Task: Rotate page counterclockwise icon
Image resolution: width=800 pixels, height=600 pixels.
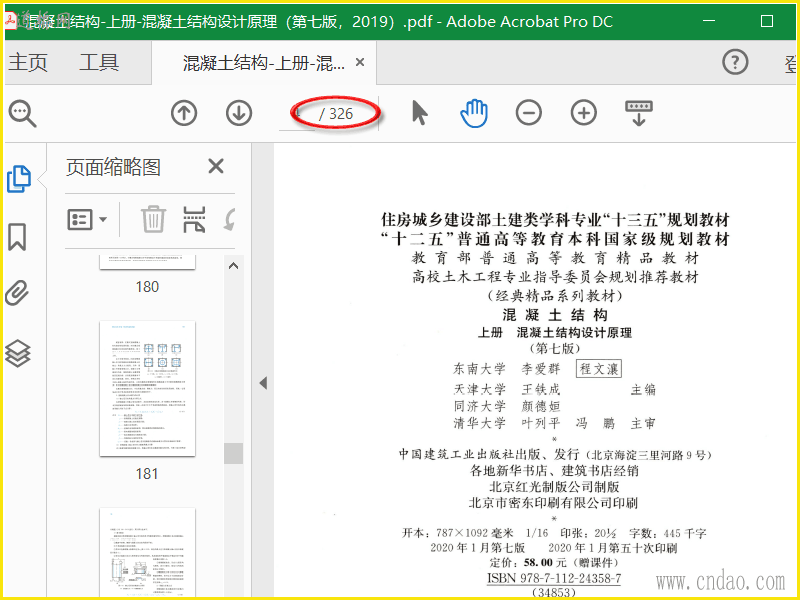Action: 230,219
